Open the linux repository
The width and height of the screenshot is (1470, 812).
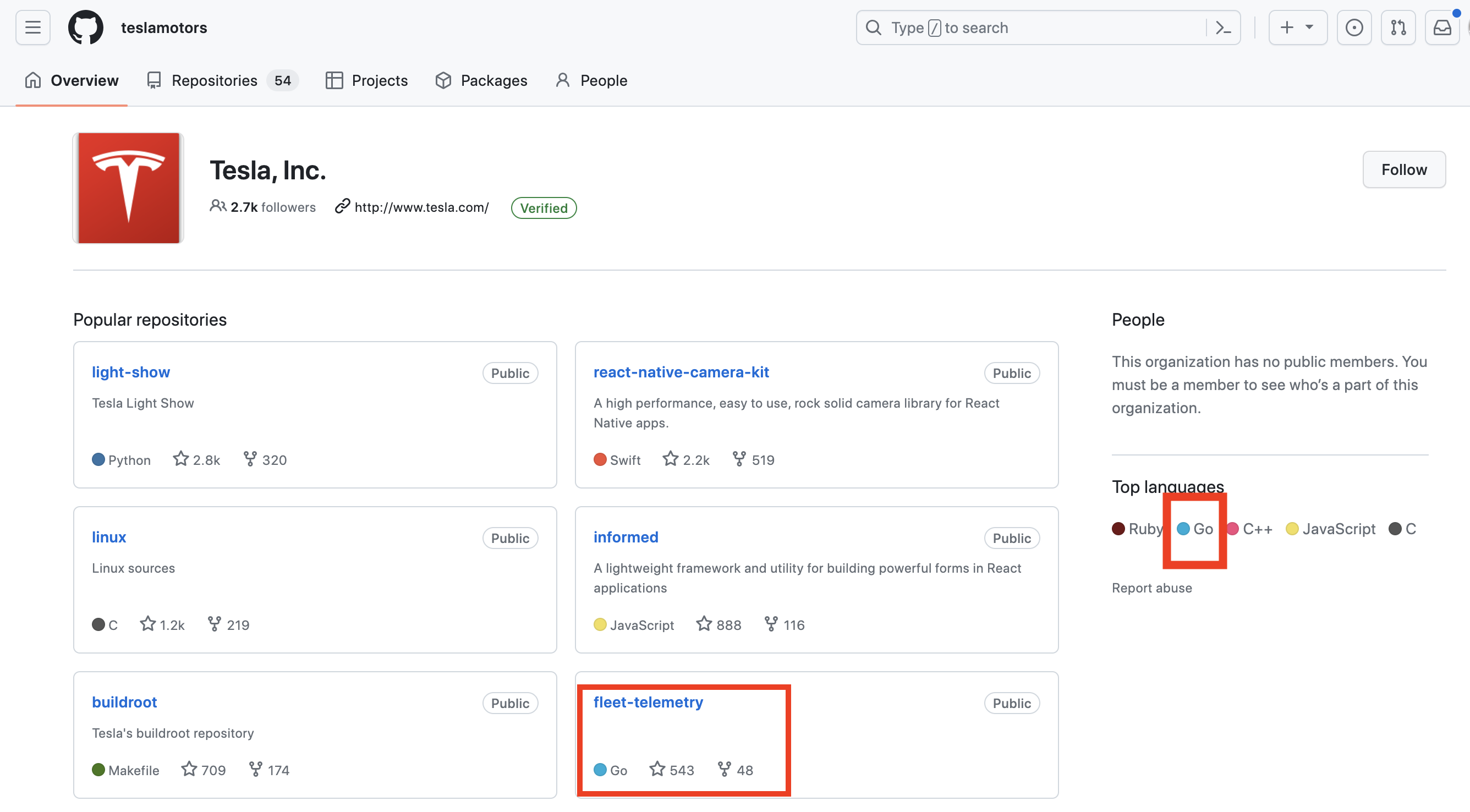pyautogui.click(x=109, y=537)
